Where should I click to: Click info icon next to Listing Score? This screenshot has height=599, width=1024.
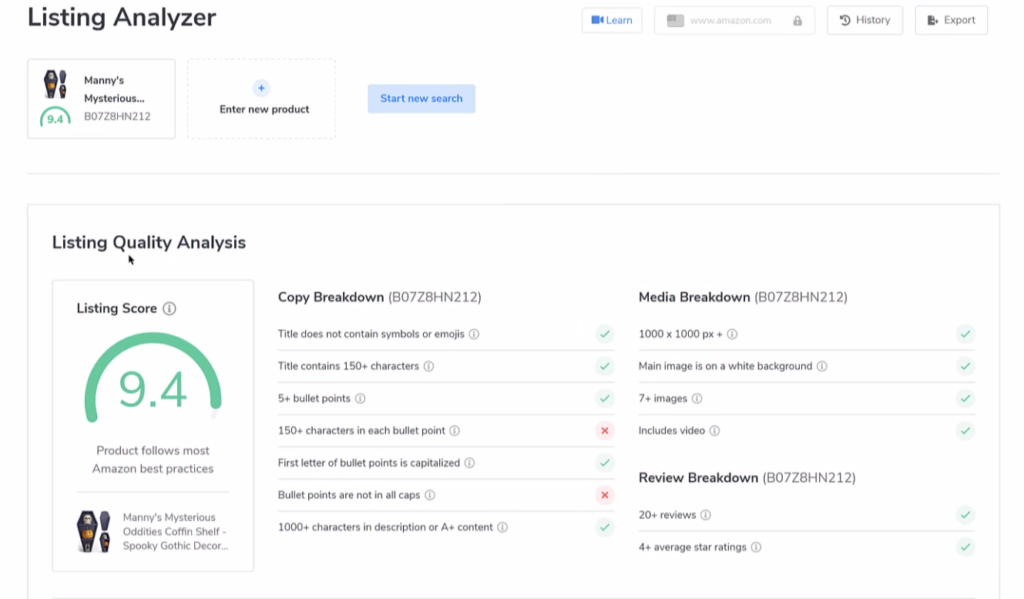(x=169, y=309)
